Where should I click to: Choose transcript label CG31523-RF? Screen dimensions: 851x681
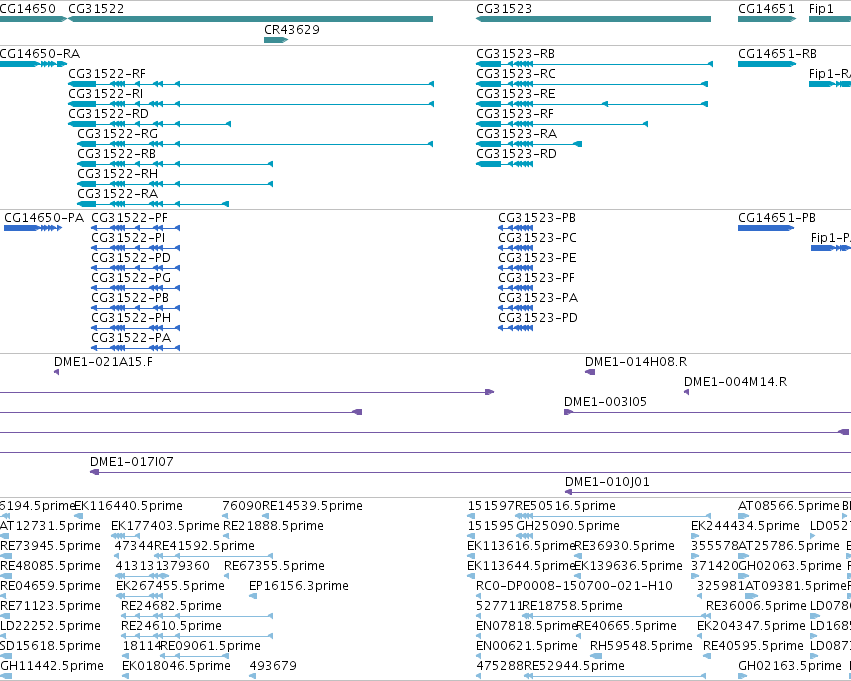(515, 114)
